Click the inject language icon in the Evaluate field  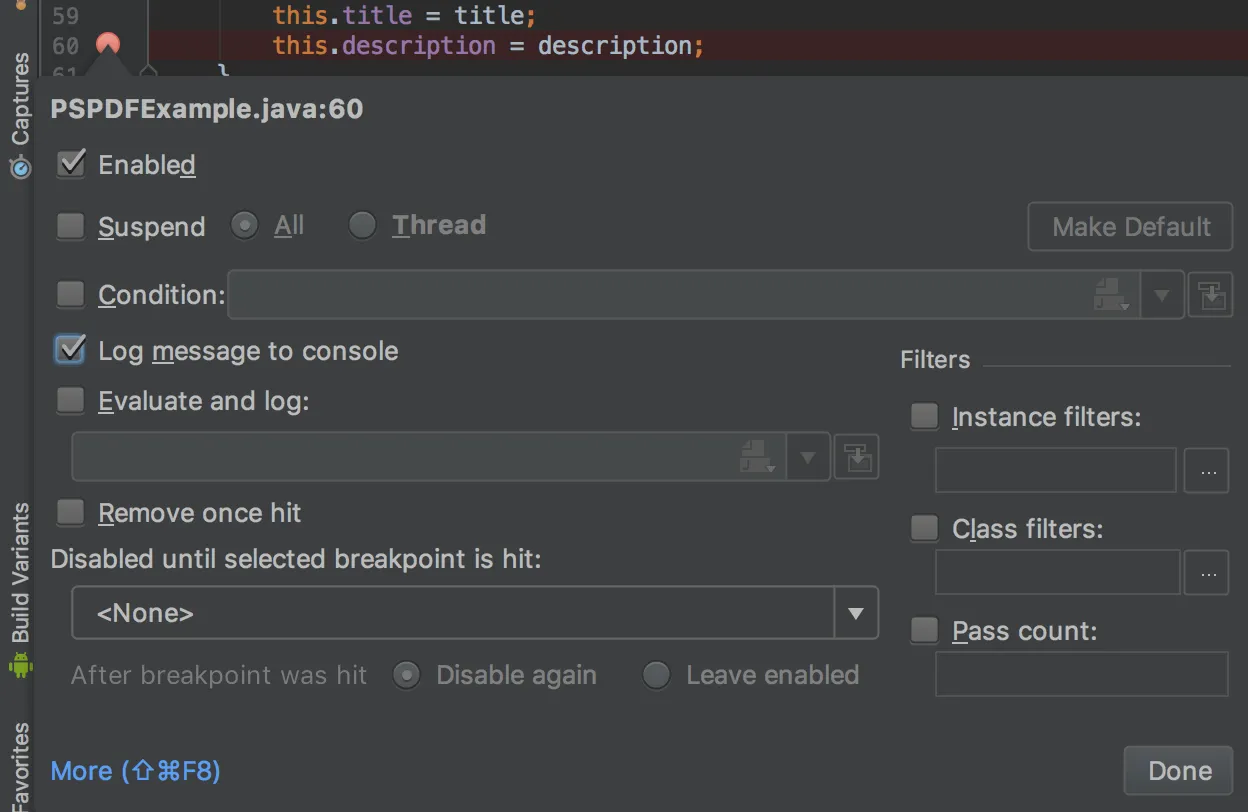[x=758, y=456]
